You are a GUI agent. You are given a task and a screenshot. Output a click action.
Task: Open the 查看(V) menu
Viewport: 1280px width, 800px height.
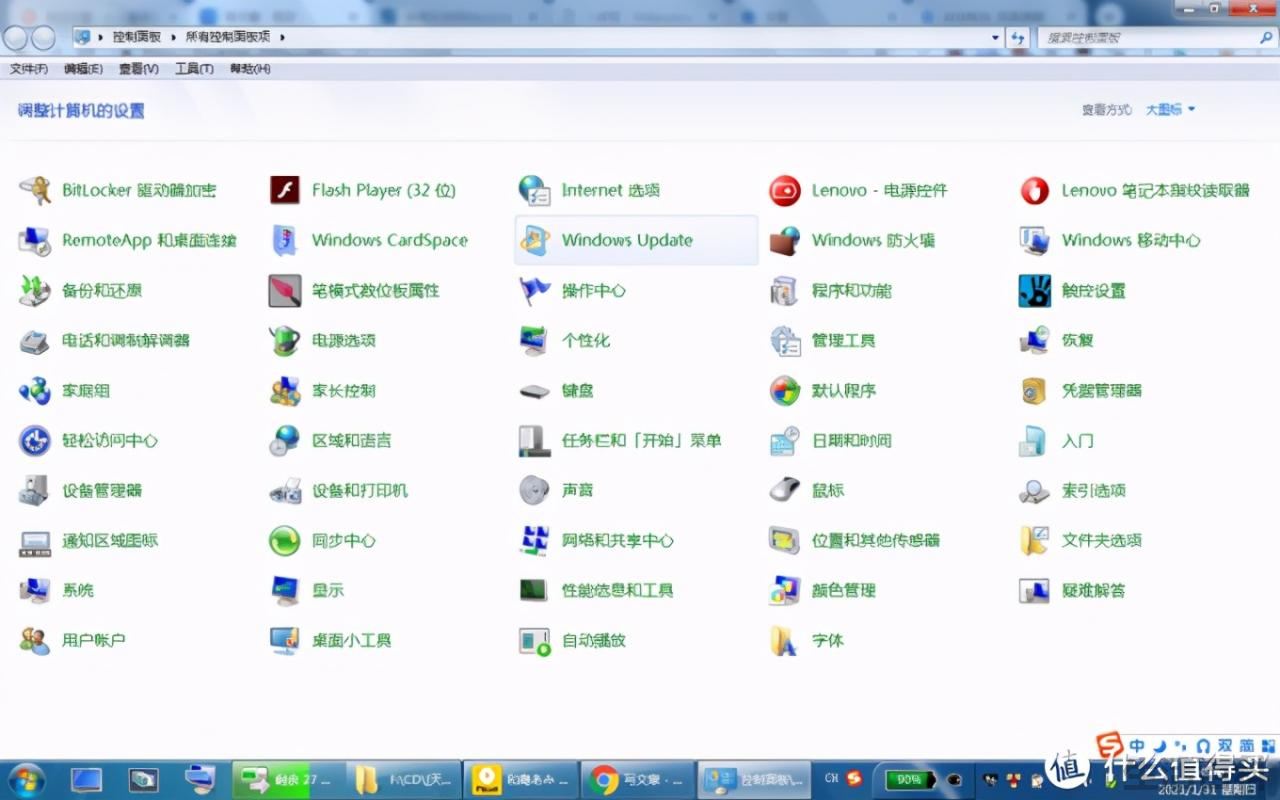coord(139,69)
